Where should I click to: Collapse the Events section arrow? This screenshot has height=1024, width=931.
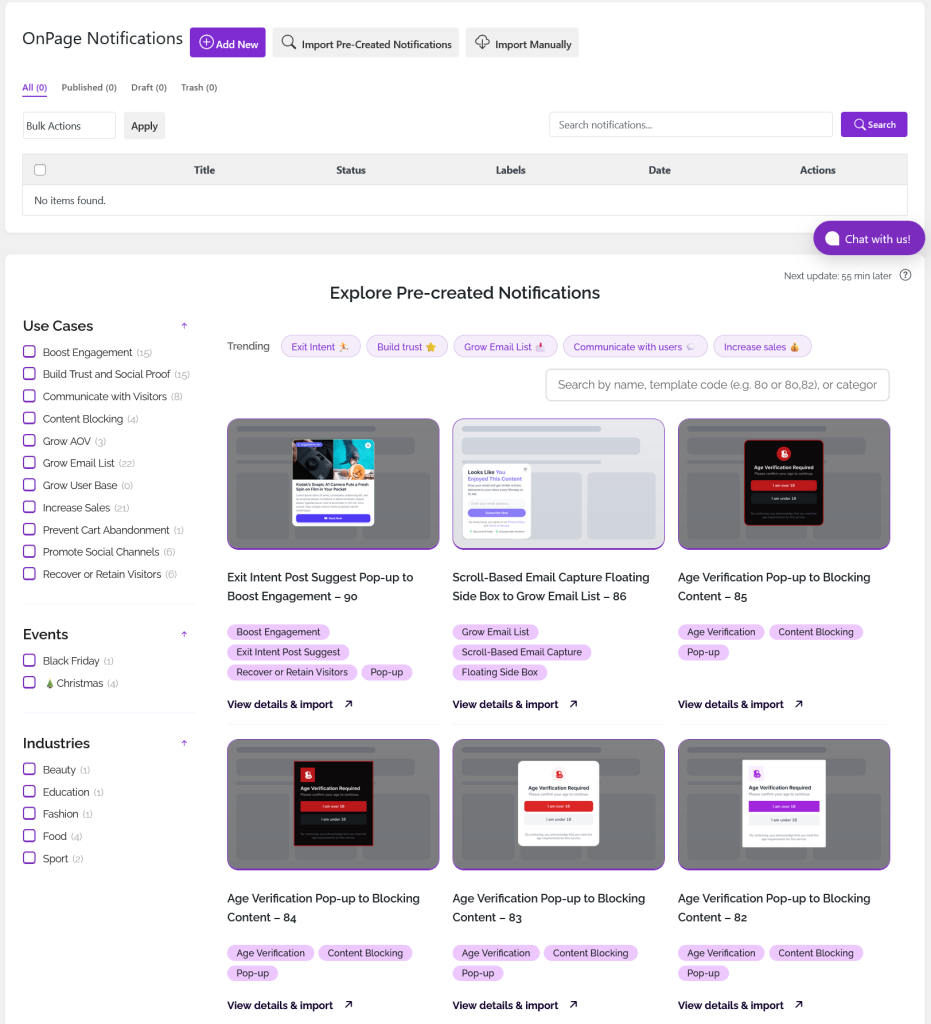(x=184, y=634)
